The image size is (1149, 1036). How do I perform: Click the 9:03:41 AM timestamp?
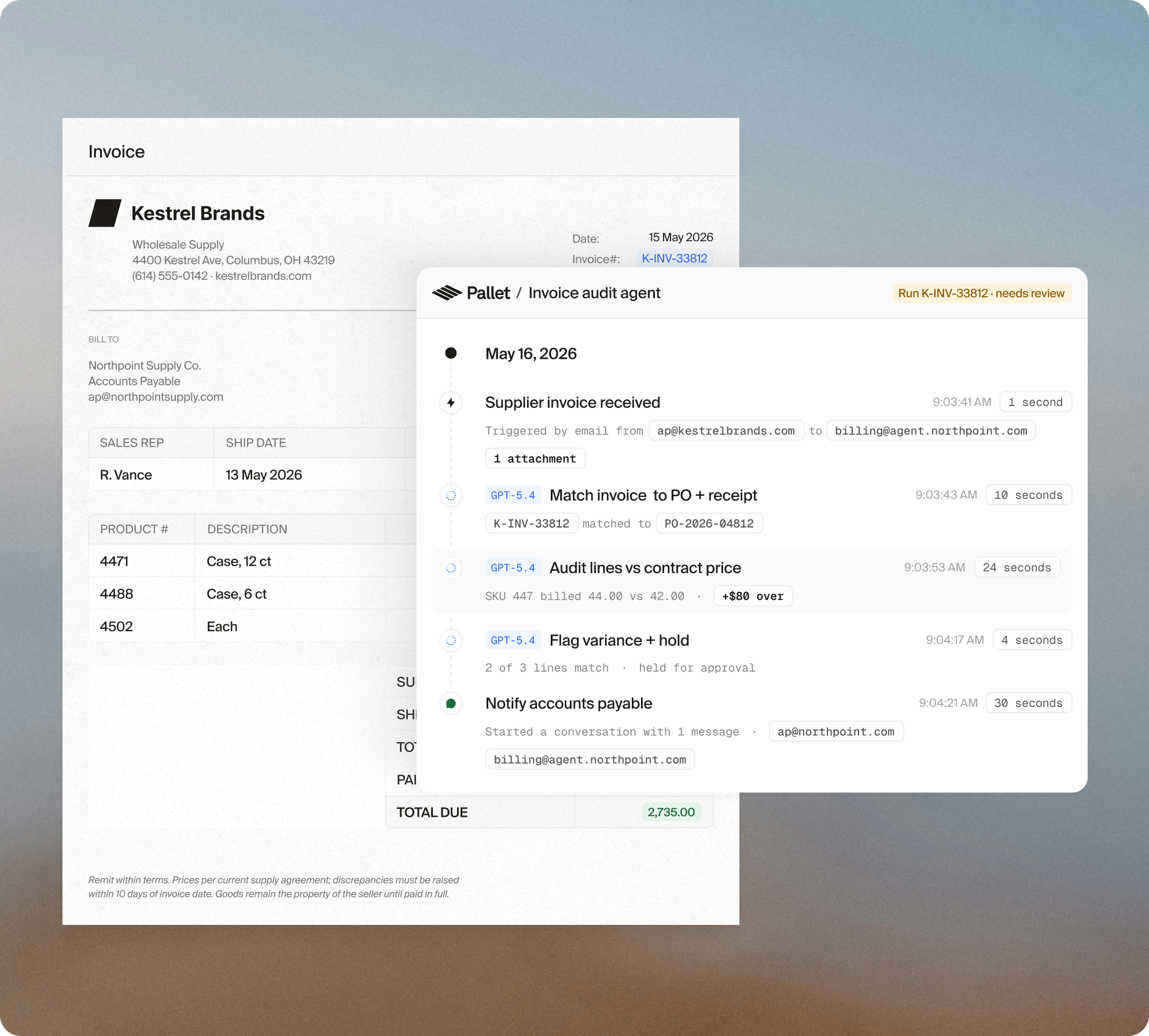[x=962, y=402]
